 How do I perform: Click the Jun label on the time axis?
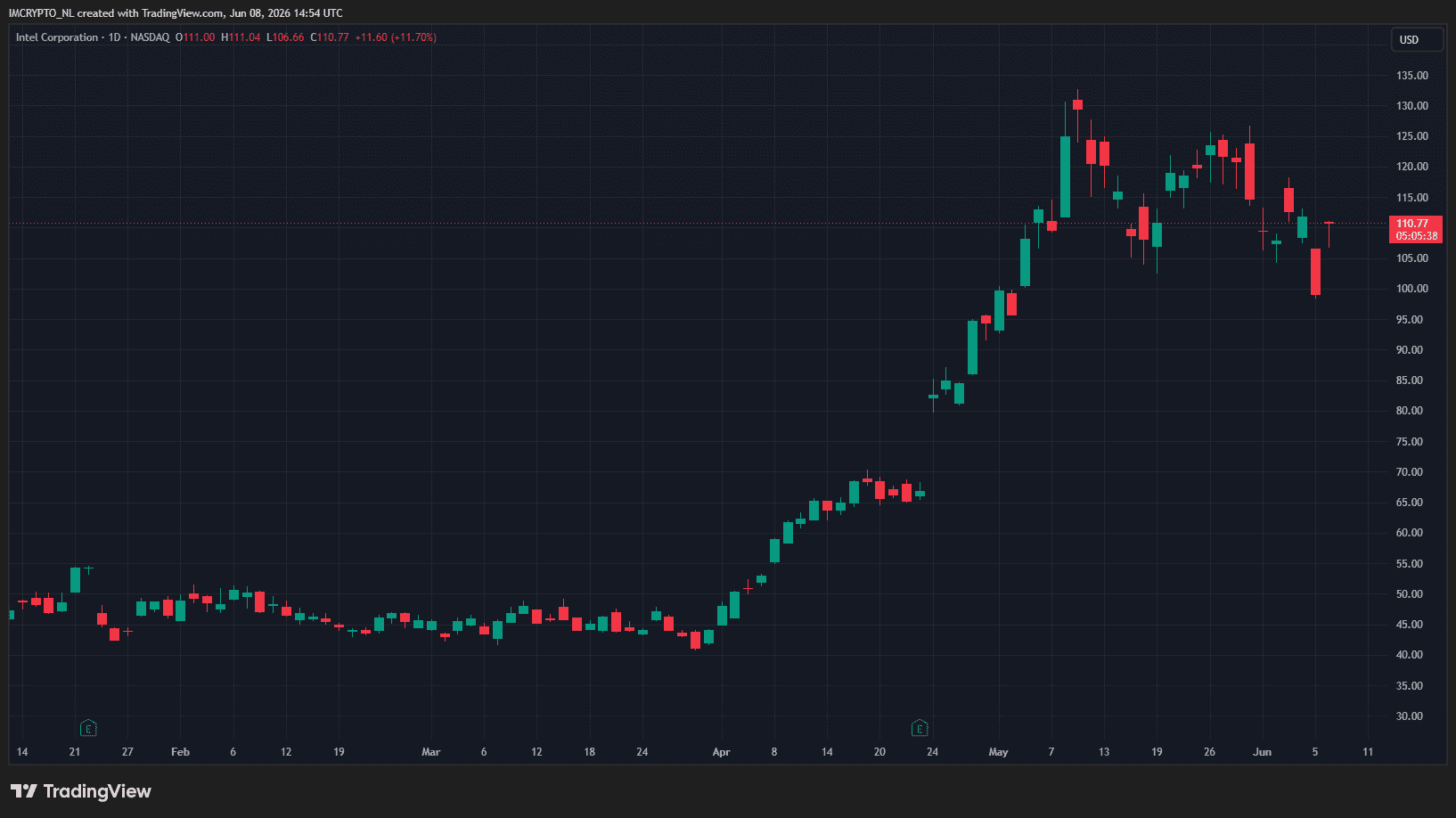point(1262,752)
